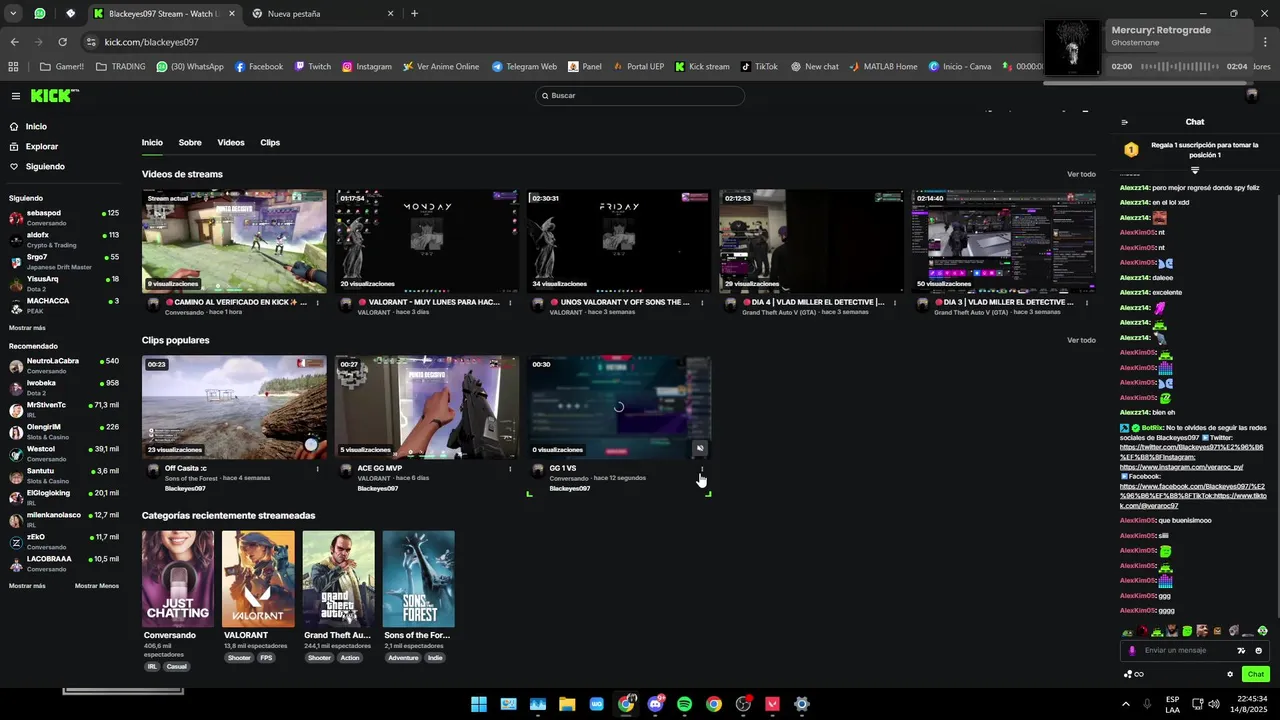Open the VALORANT category card
Screen dimensions: 1280x720
pyautogui.click(x=258, y=579)
